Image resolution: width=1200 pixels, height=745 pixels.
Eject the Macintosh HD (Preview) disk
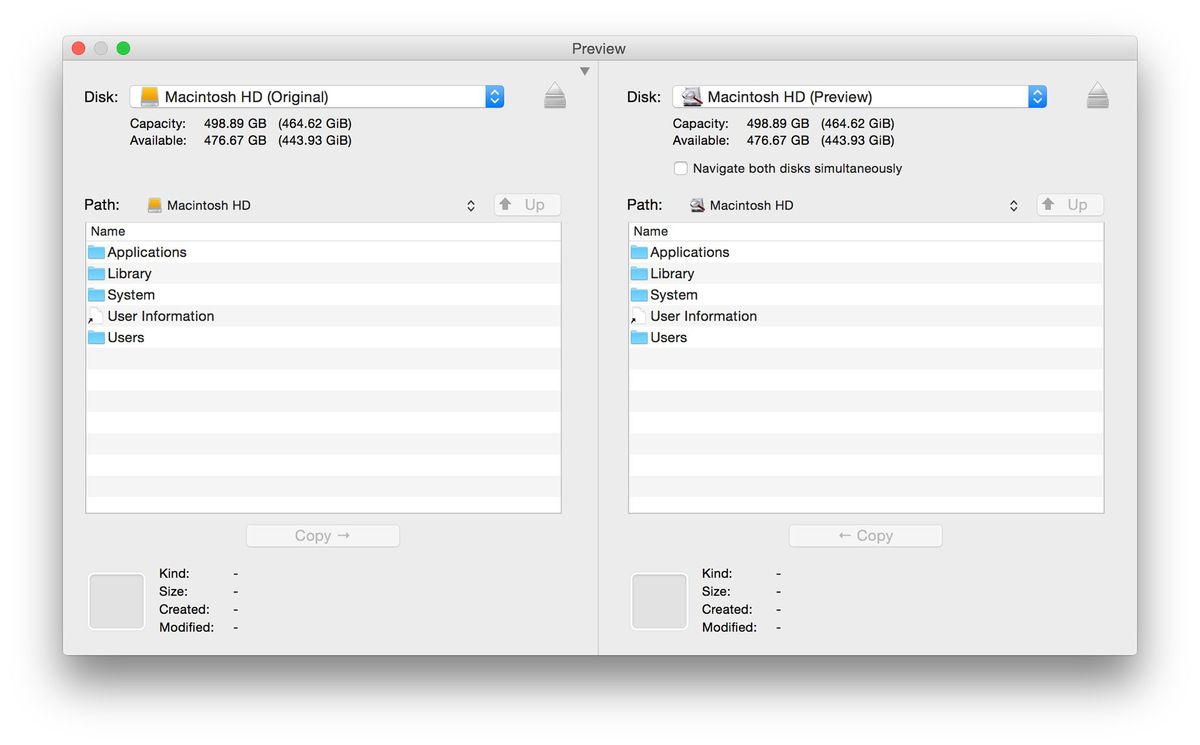click(1096, 95)
